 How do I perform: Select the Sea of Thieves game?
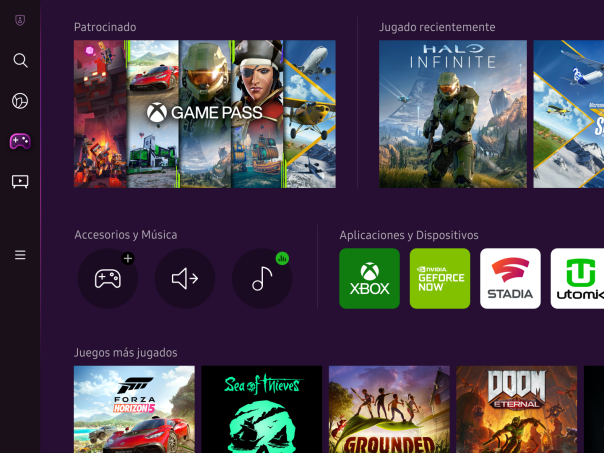(x=262, y=409)
